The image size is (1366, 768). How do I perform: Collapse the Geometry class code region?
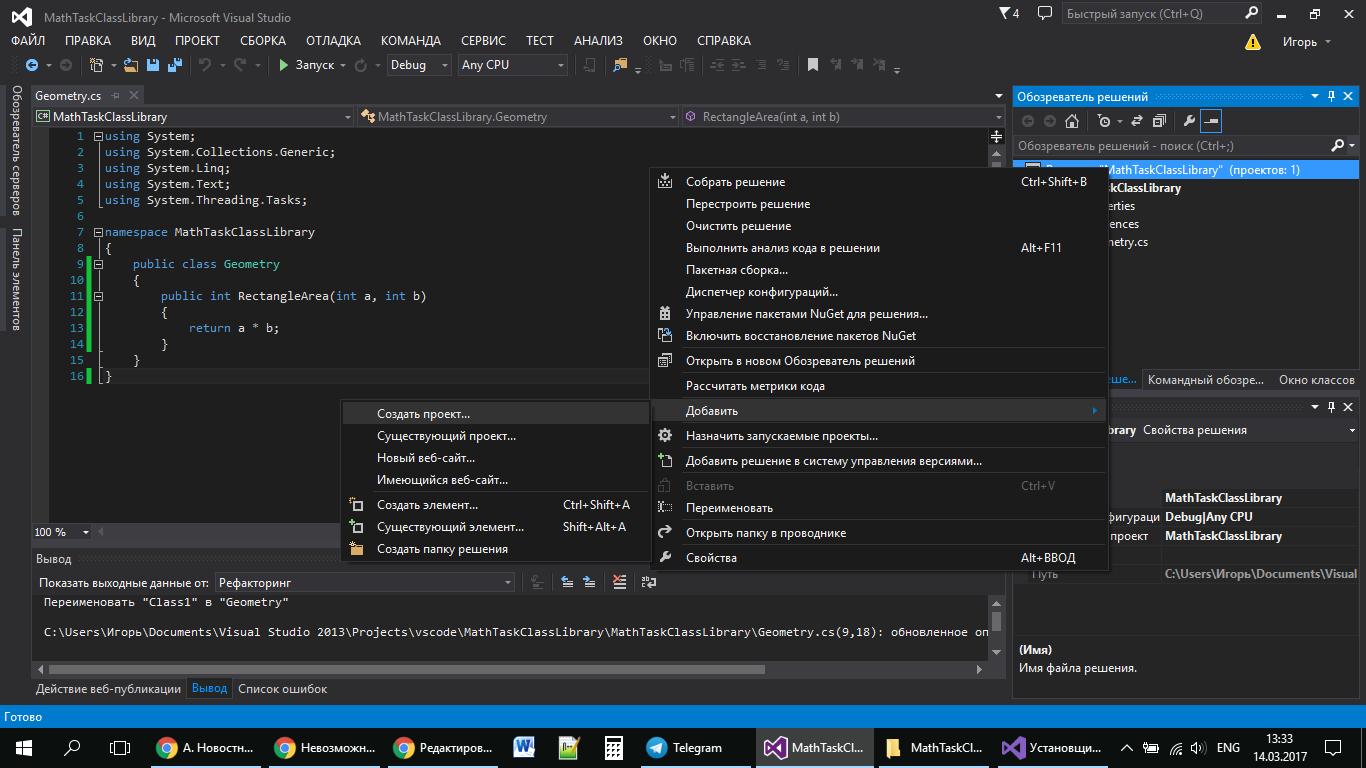[98, 264]
